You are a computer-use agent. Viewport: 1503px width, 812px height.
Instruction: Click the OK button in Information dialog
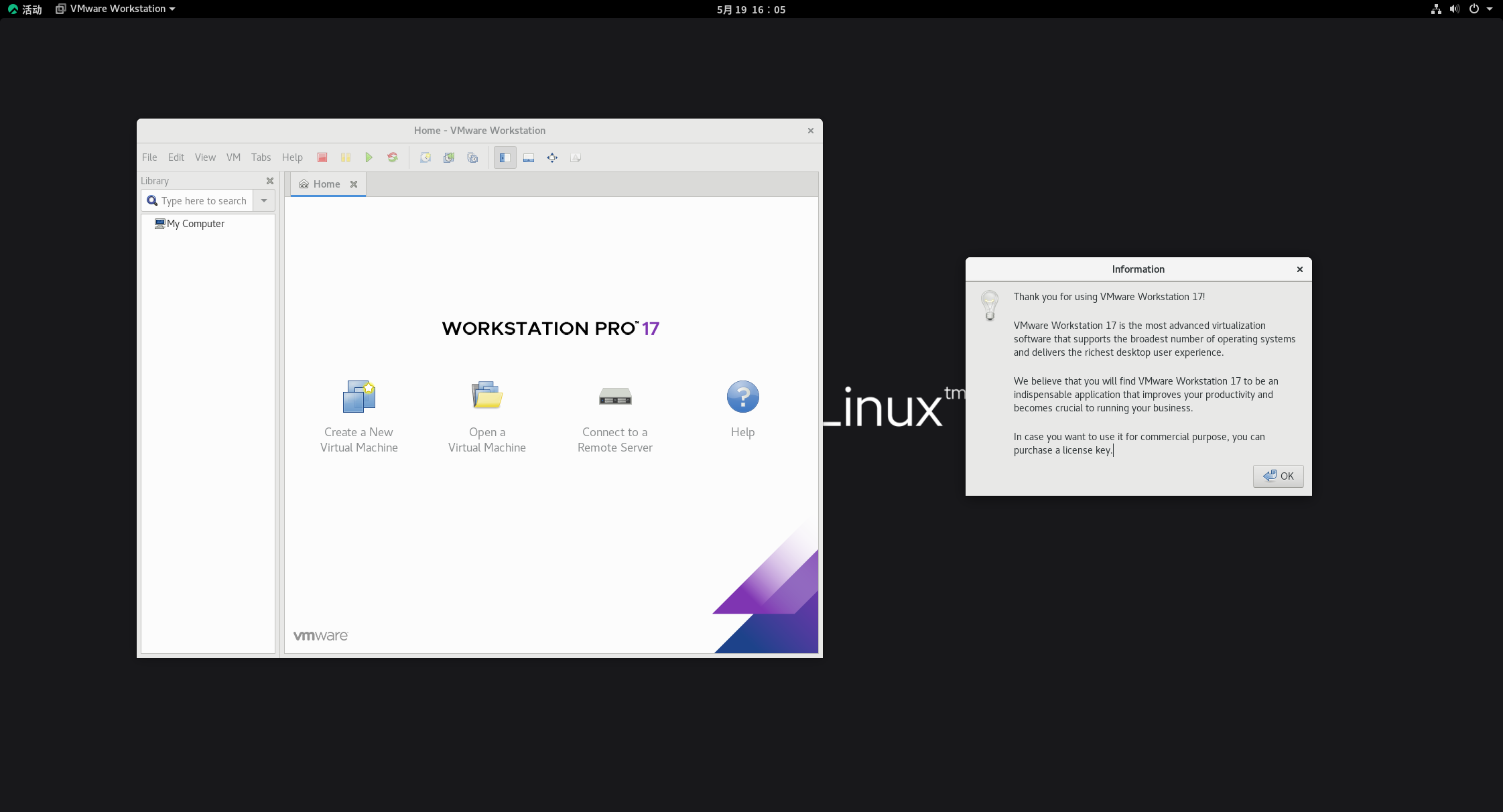click(x=1279, y=476)
